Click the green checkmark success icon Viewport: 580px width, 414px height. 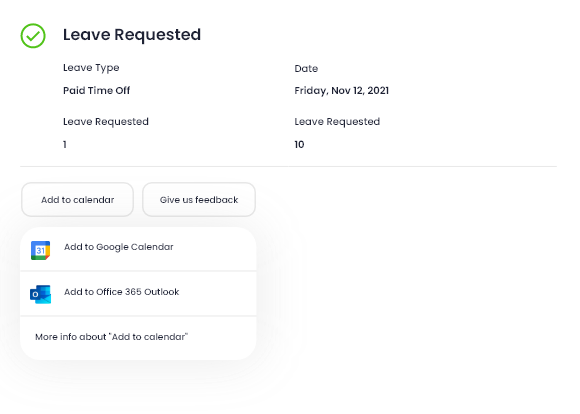coord(33,36)
